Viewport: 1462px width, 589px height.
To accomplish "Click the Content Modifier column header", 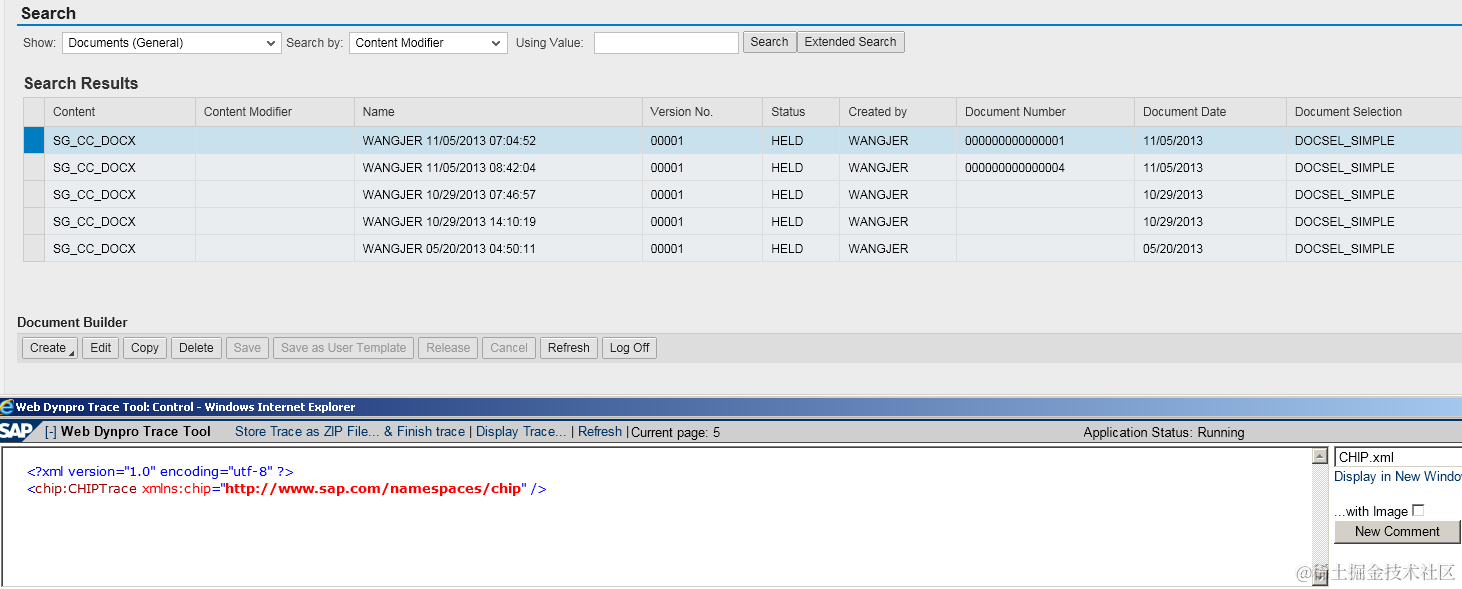I will [x=275, y=112].
